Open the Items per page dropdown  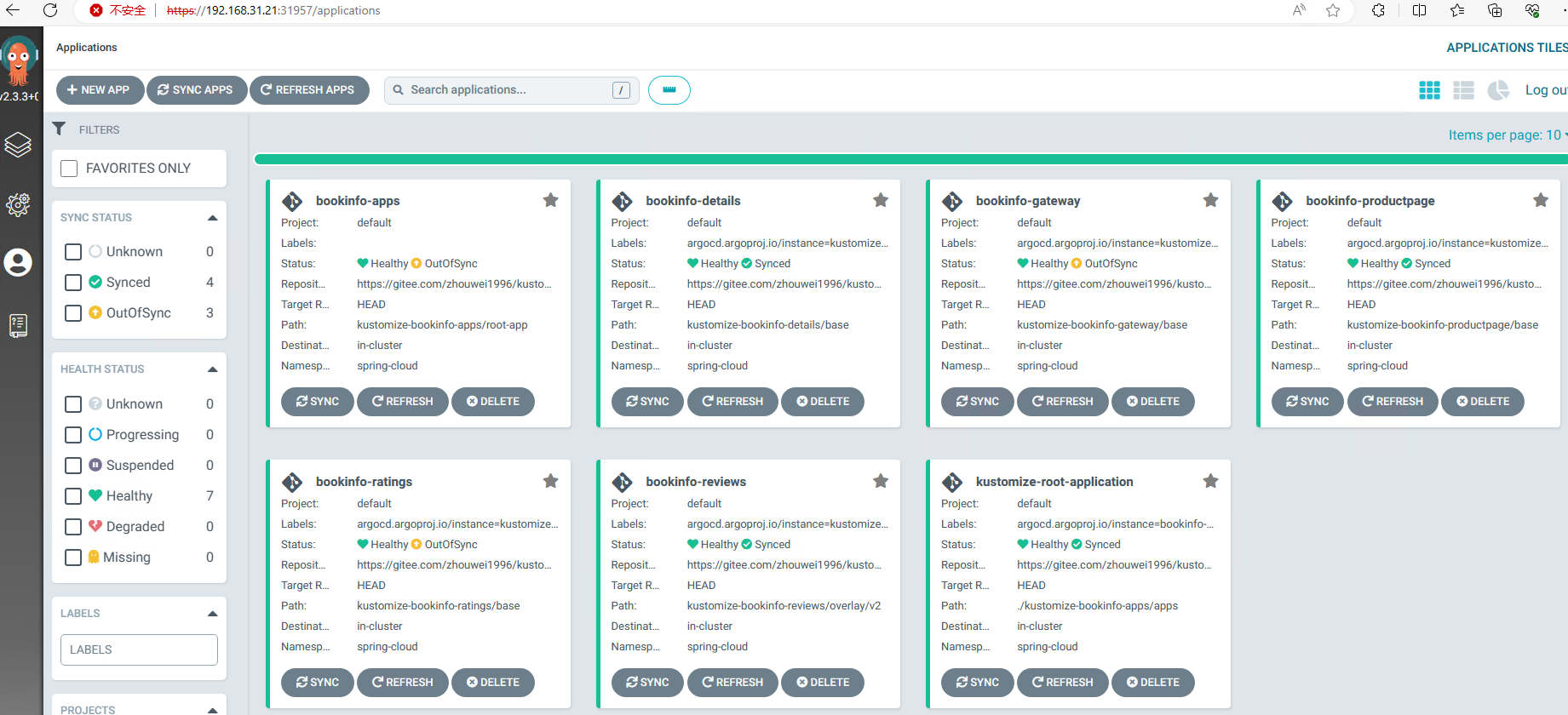(x=1508, y=134)
